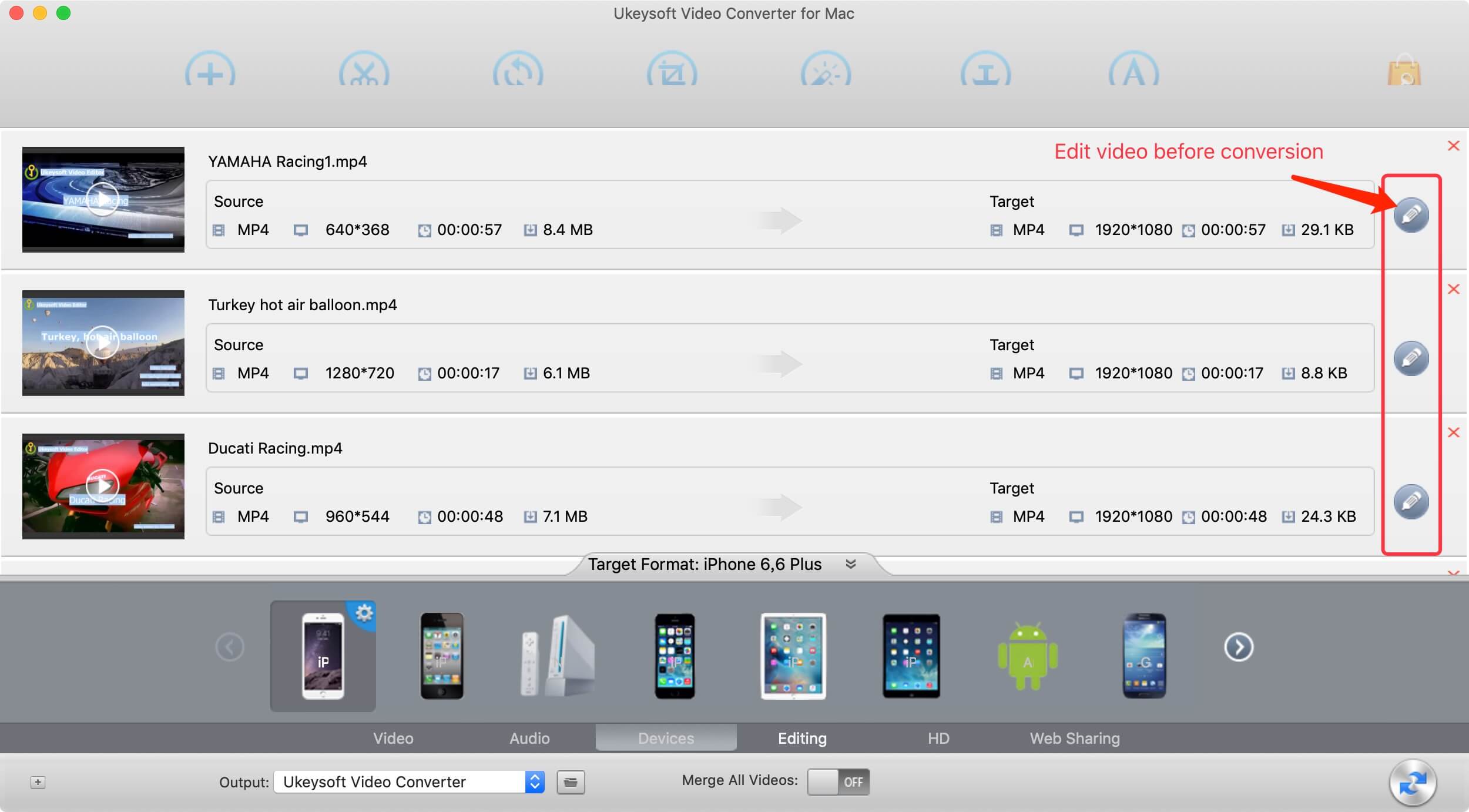Click the edit pencil icon for Turkey hot air balloon
Image resolution: width=1469 pixels, height=812 pixels.
click(x=1410, y=357)
